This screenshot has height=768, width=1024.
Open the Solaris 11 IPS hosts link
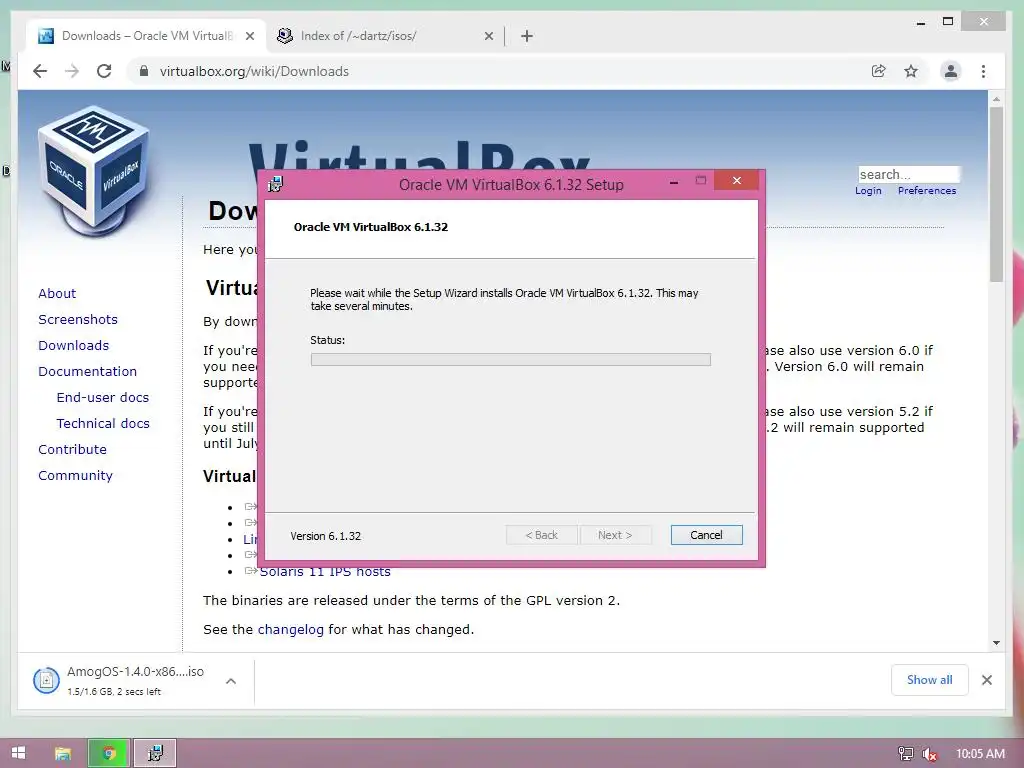(325, 572)
